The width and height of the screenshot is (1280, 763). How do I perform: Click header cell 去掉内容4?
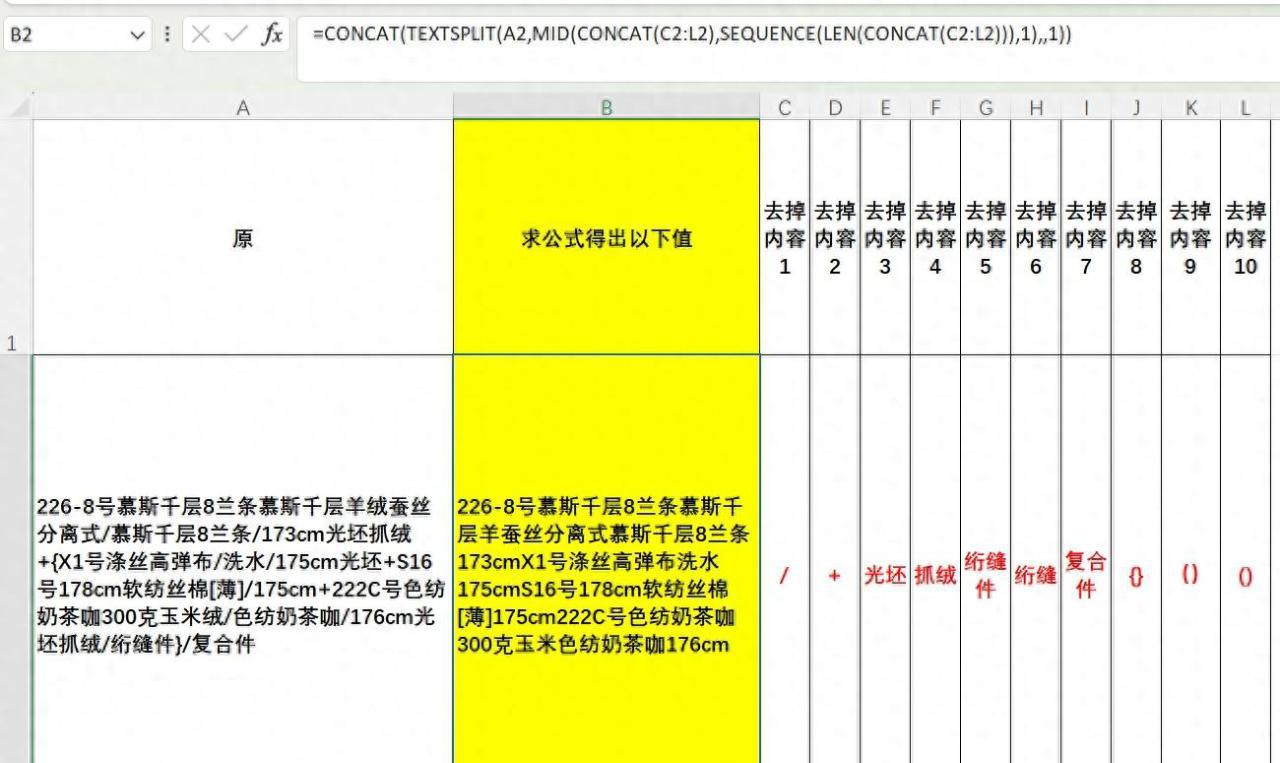tap(935, 237)
